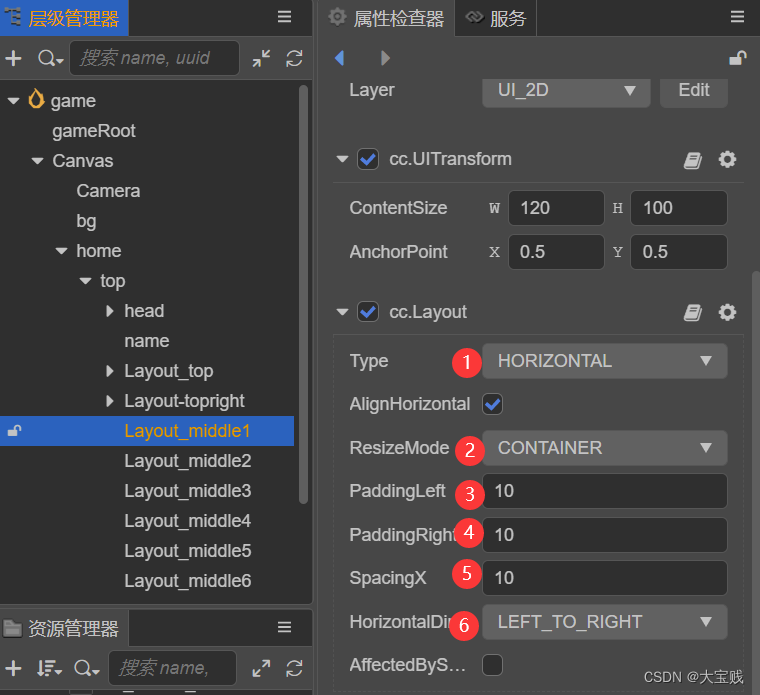The image size is (760, 695).
Task: Open the cc.Layout component settings gear
Action: (727, 312)
